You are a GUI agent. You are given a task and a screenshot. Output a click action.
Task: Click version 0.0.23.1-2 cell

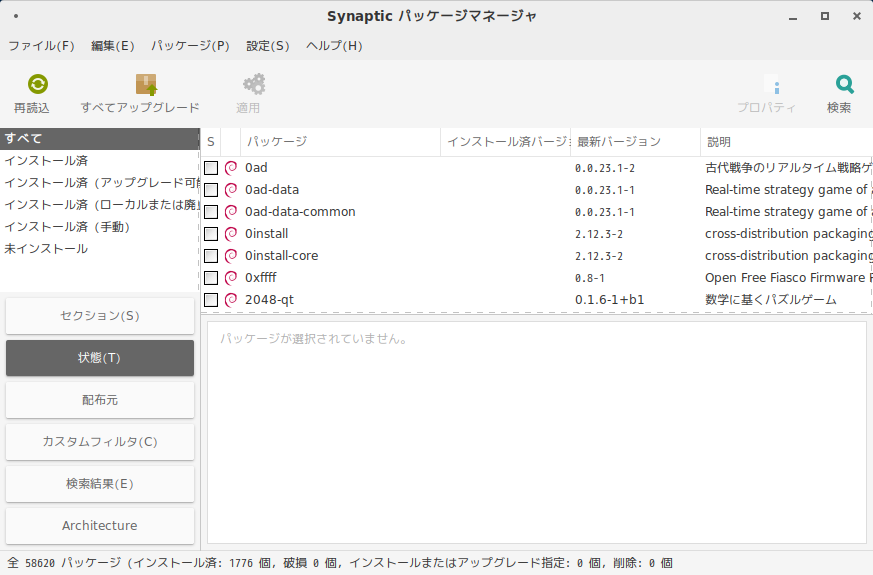605,168
